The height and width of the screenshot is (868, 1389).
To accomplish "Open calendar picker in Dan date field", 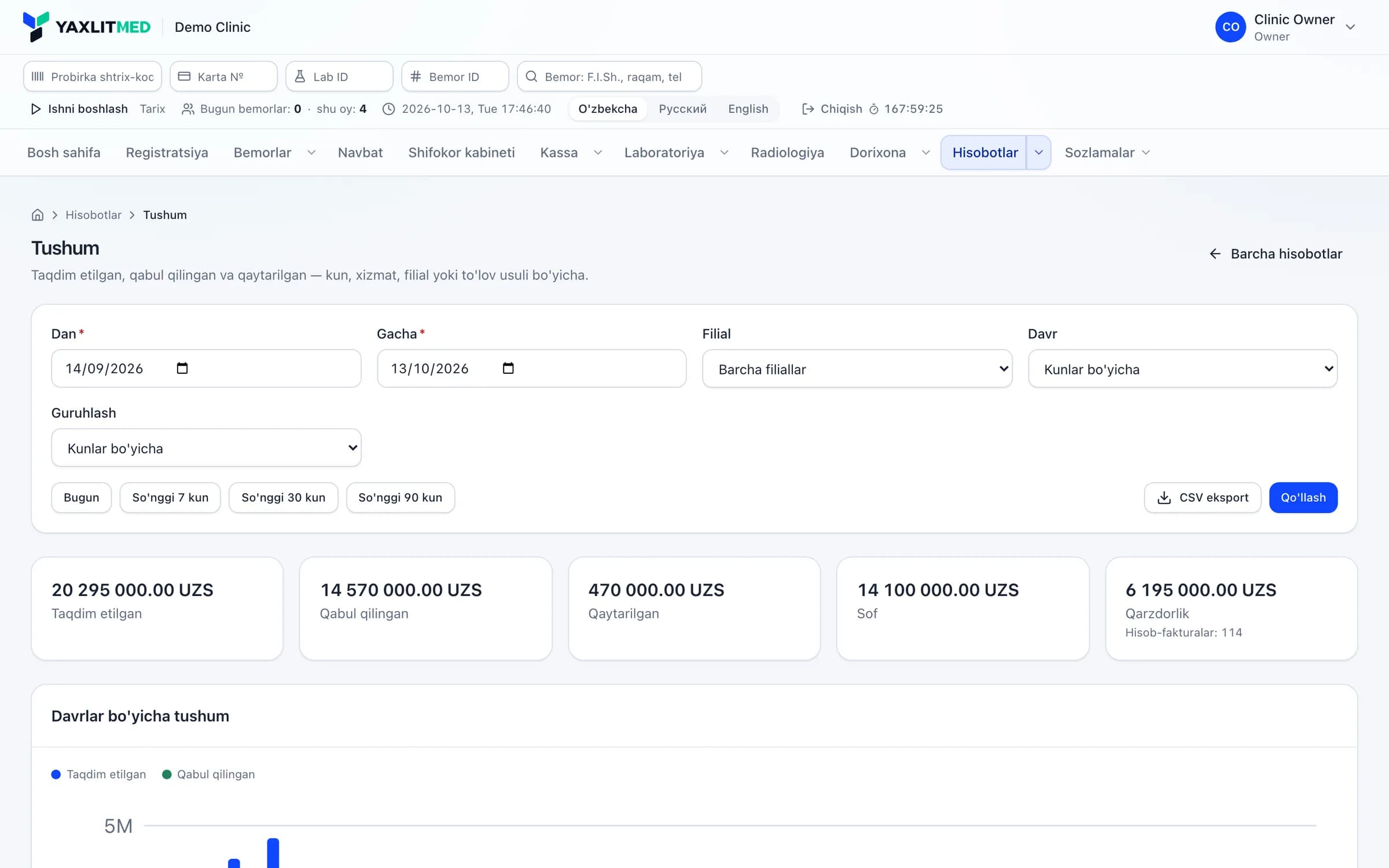I will tap(182, 368).
